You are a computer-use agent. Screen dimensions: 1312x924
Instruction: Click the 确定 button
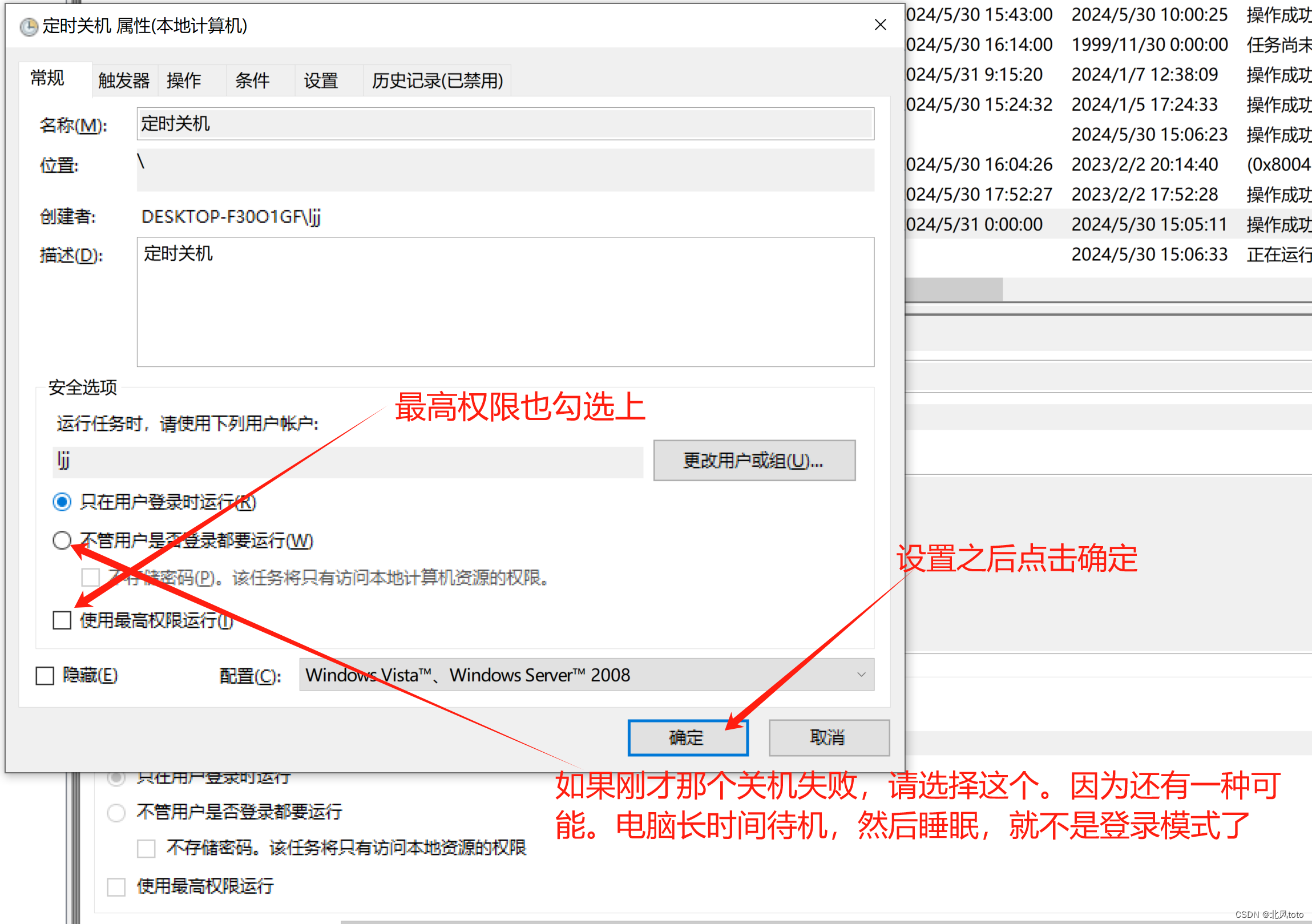click(688, 738)
